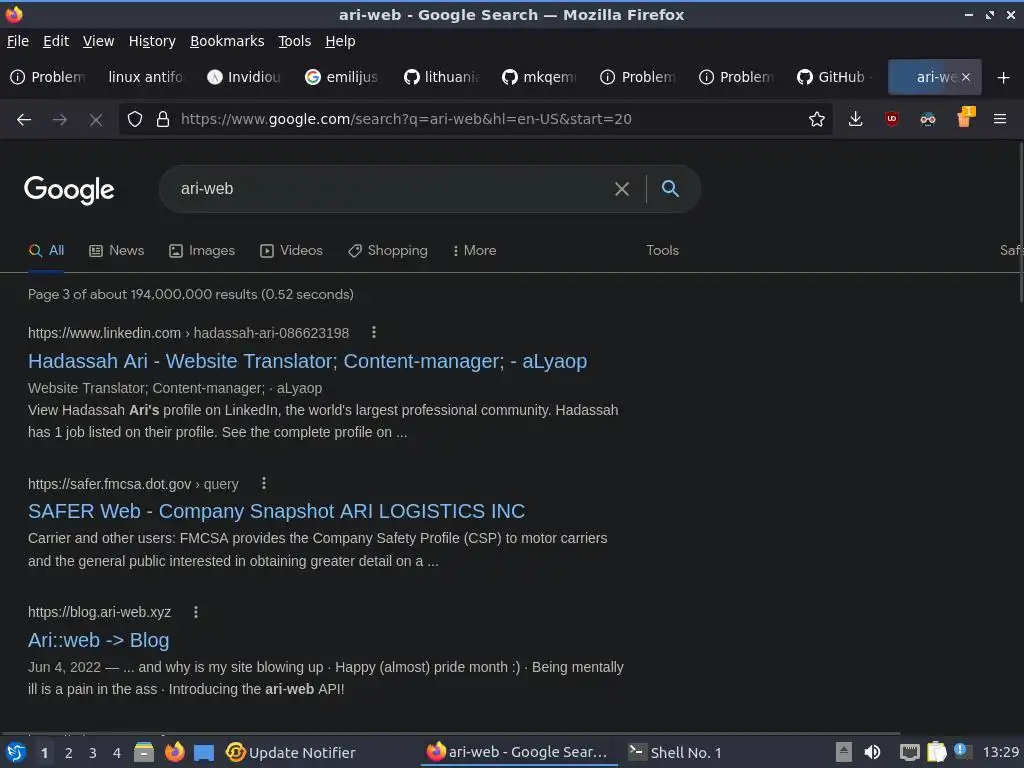Screen dimensions: 1024x768
Task: Open the Help menu
Action: [x=340, y=41]
